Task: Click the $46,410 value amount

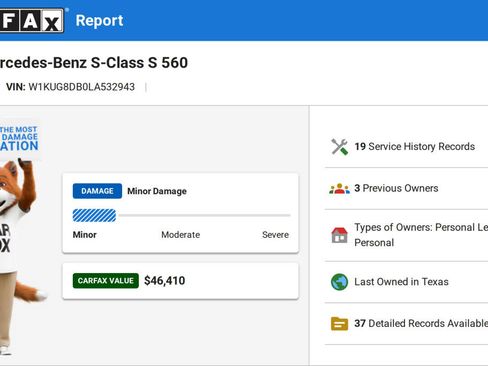Action: (x=165, y=281)
